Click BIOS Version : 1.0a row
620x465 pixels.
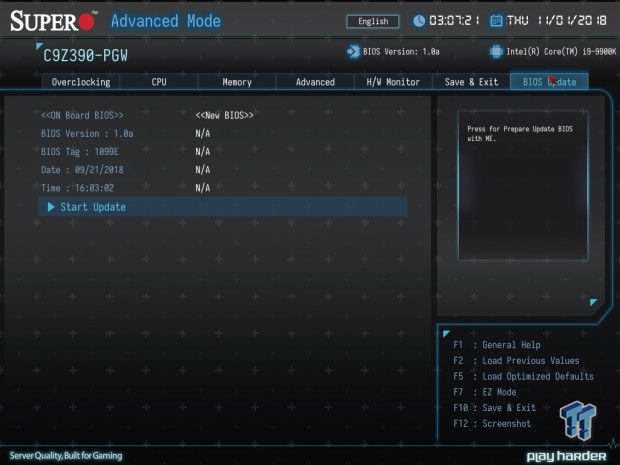click(x=87, y=134)
